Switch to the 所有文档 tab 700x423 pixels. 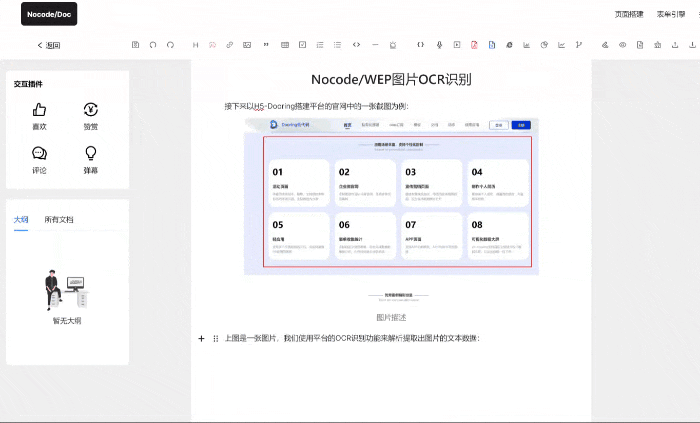[x=59, y=220]
